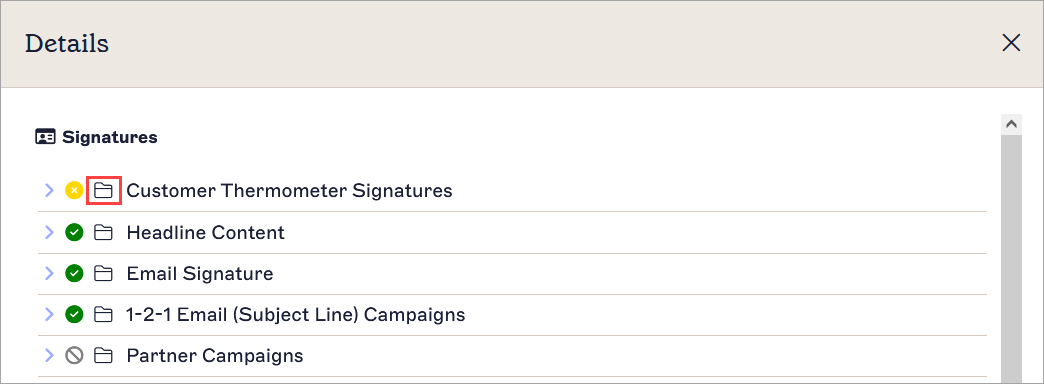
Task: Click the 1-2-1 Email Campaigns folder icon
Action: (103, 314)
